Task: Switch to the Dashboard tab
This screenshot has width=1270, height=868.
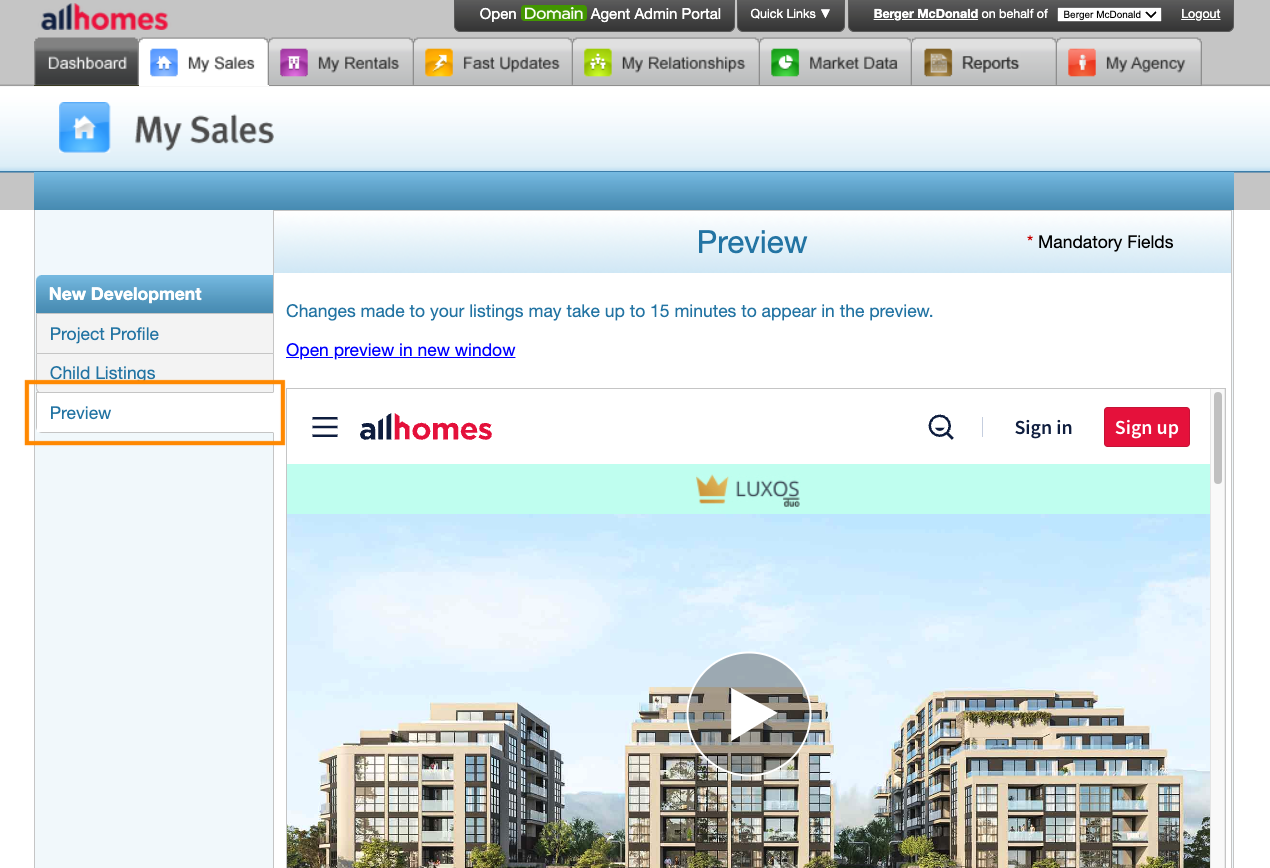Action: (x=87, y=63)
